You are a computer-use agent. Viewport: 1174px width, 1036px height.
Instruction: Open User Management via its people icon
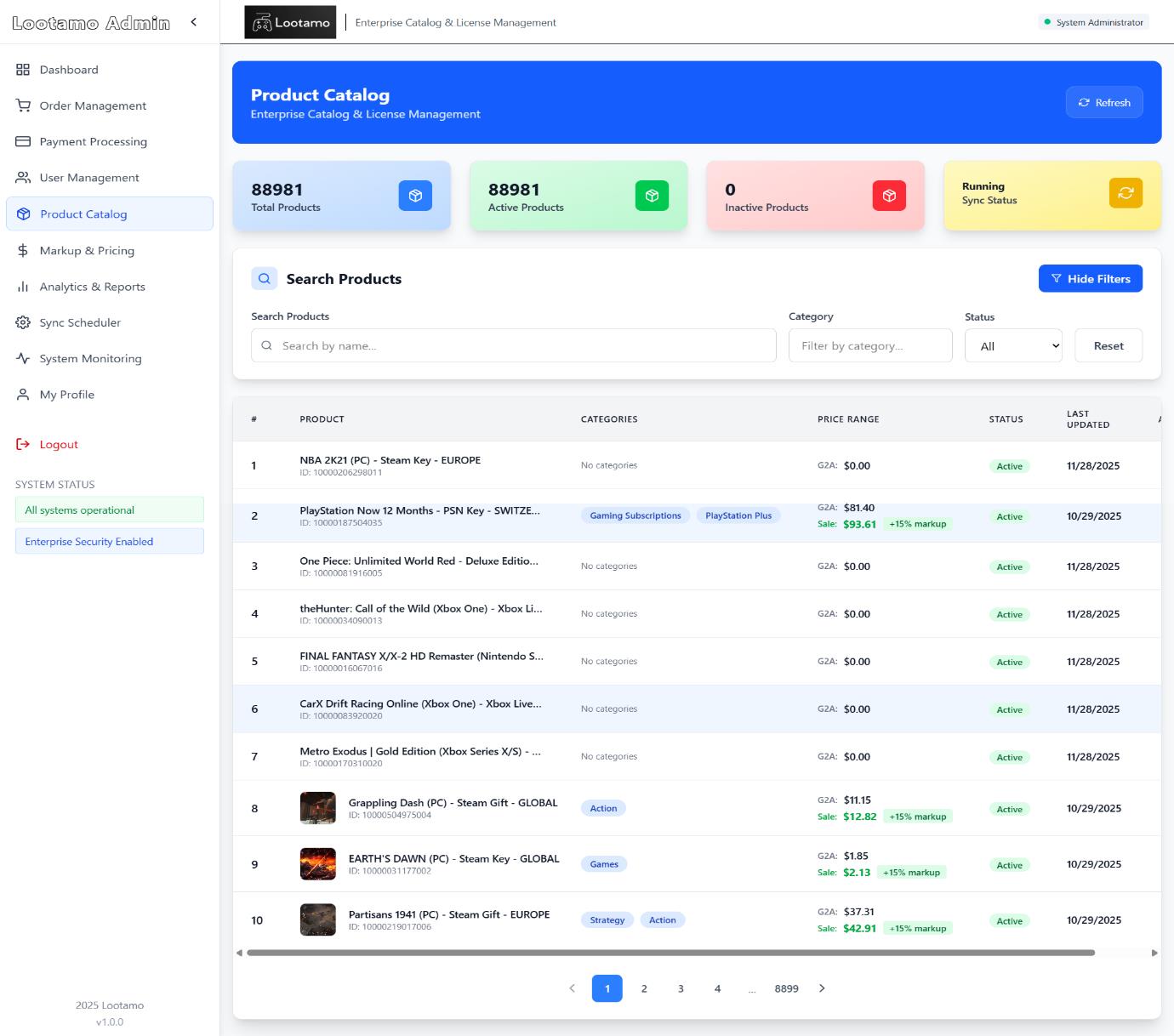click(23, 177)
